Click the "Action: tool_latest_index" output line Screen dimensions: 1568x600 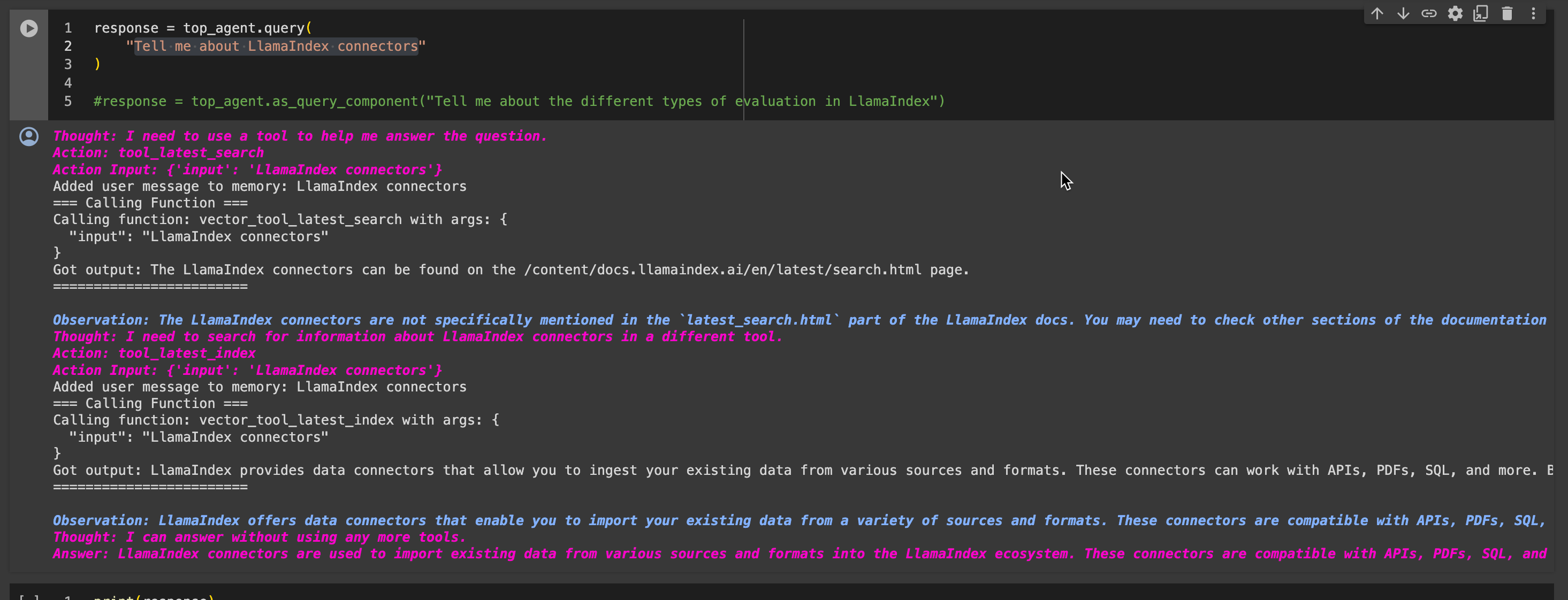pos(154,353)
